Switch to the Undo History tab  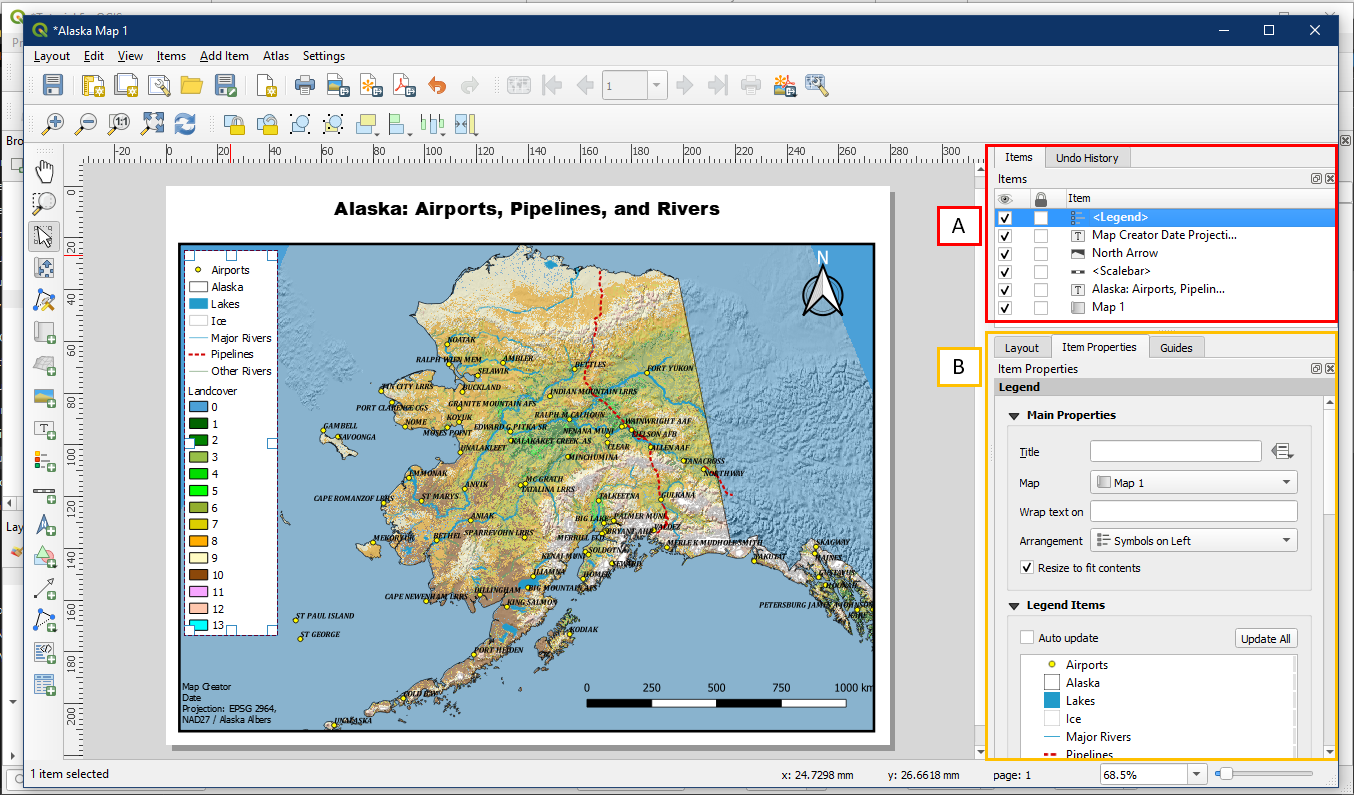[x=1087, y=158]
